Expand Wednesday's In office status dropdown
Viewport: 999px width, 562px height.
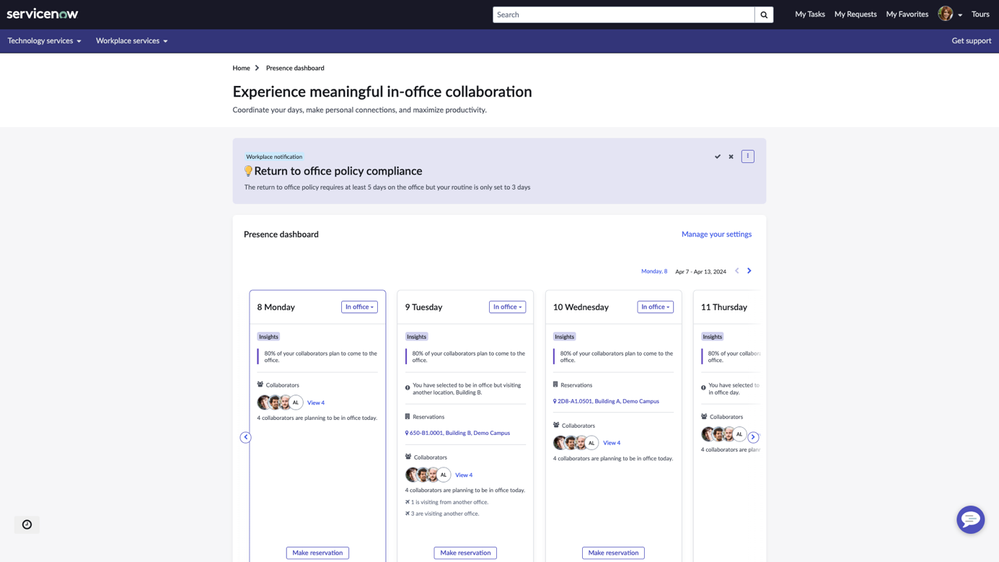[655, 307]
